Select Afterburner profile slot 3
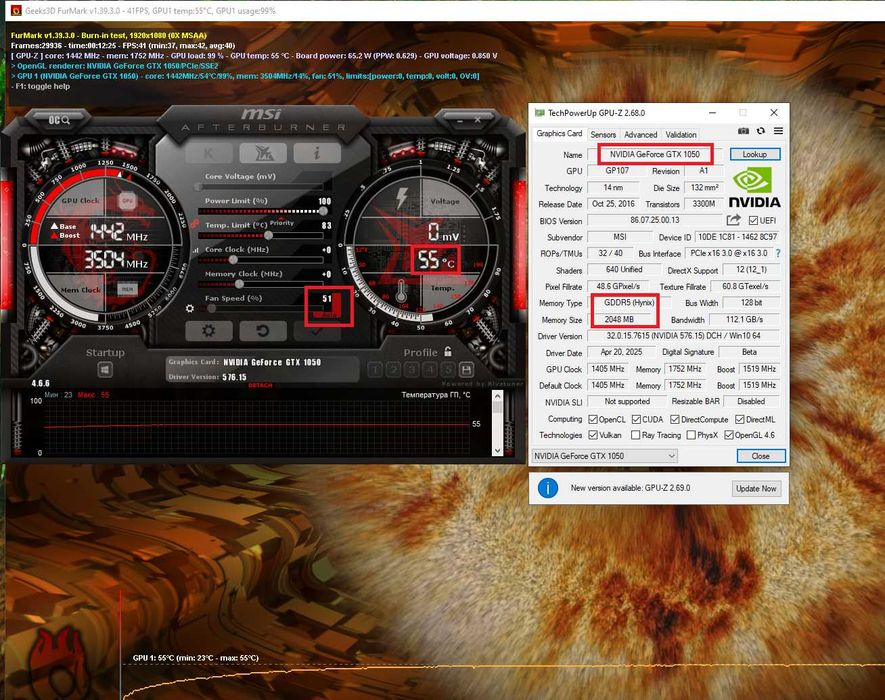 (411, 370)
